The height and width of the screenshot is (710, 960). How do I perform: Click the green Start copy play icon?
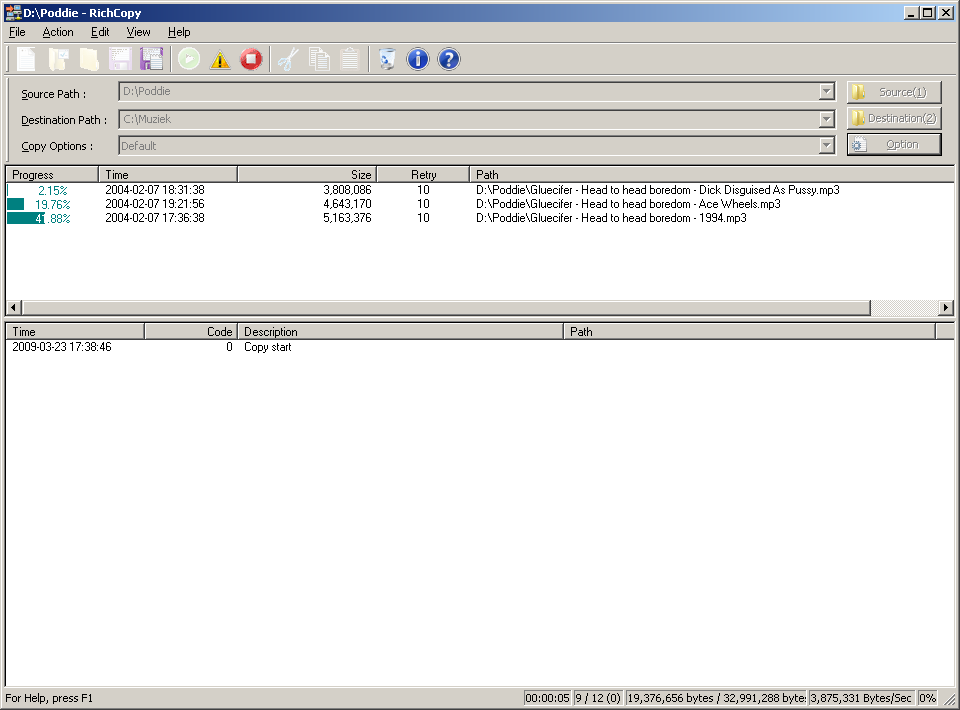click(189, 59)
